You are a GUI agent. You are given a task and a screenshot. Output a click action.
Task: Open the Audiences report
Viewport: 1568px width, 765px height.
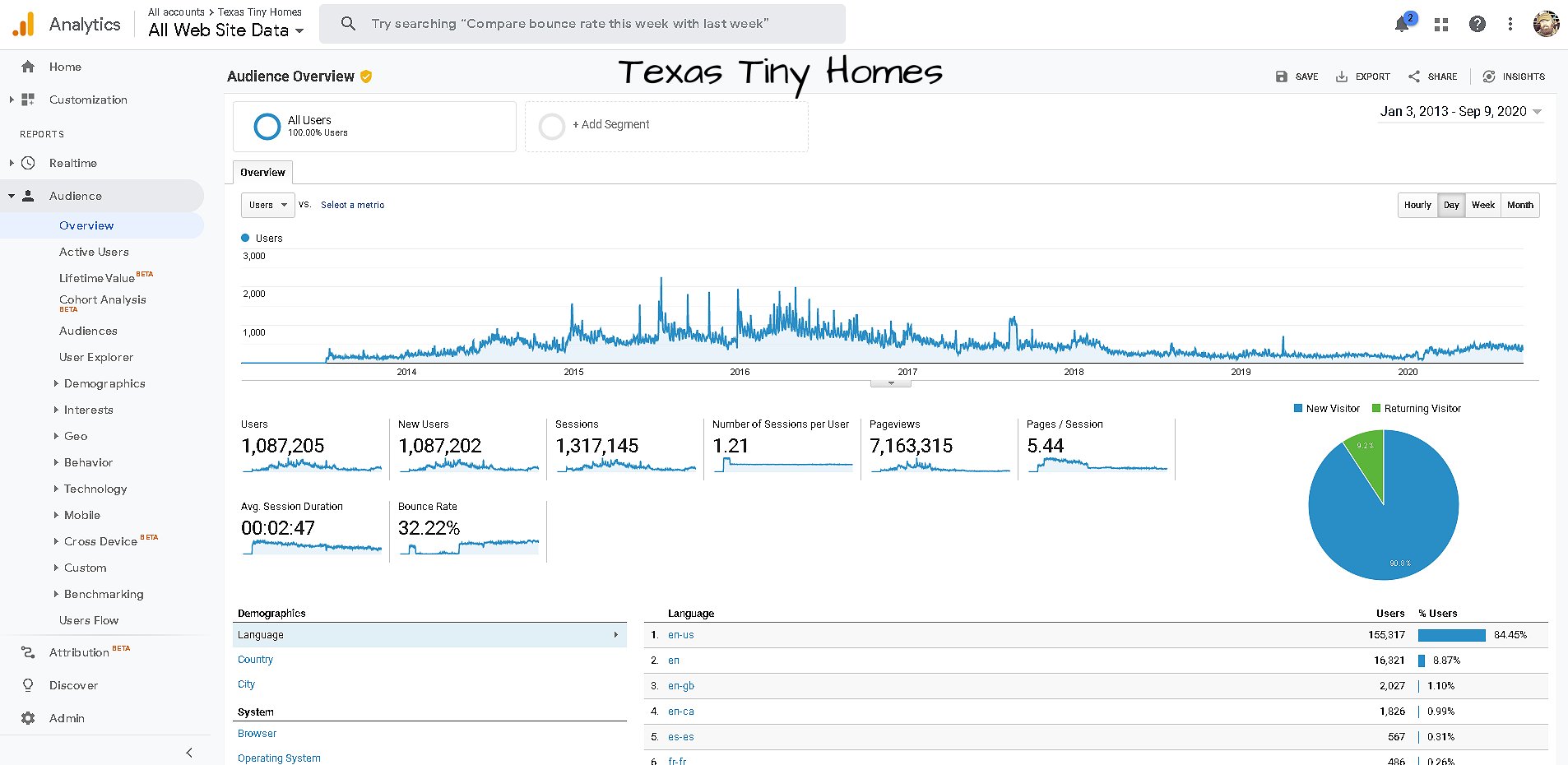88,331
